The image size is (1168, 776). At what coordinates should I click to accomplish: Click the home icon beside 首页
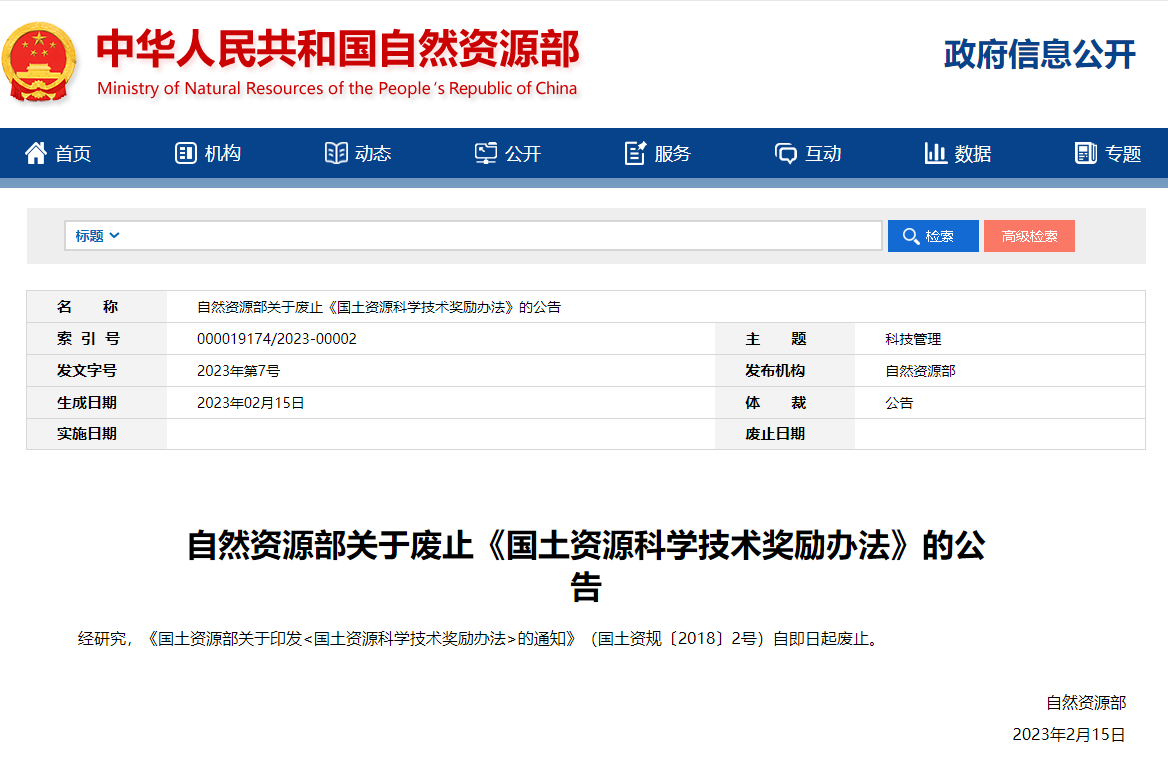pos(36,153)
